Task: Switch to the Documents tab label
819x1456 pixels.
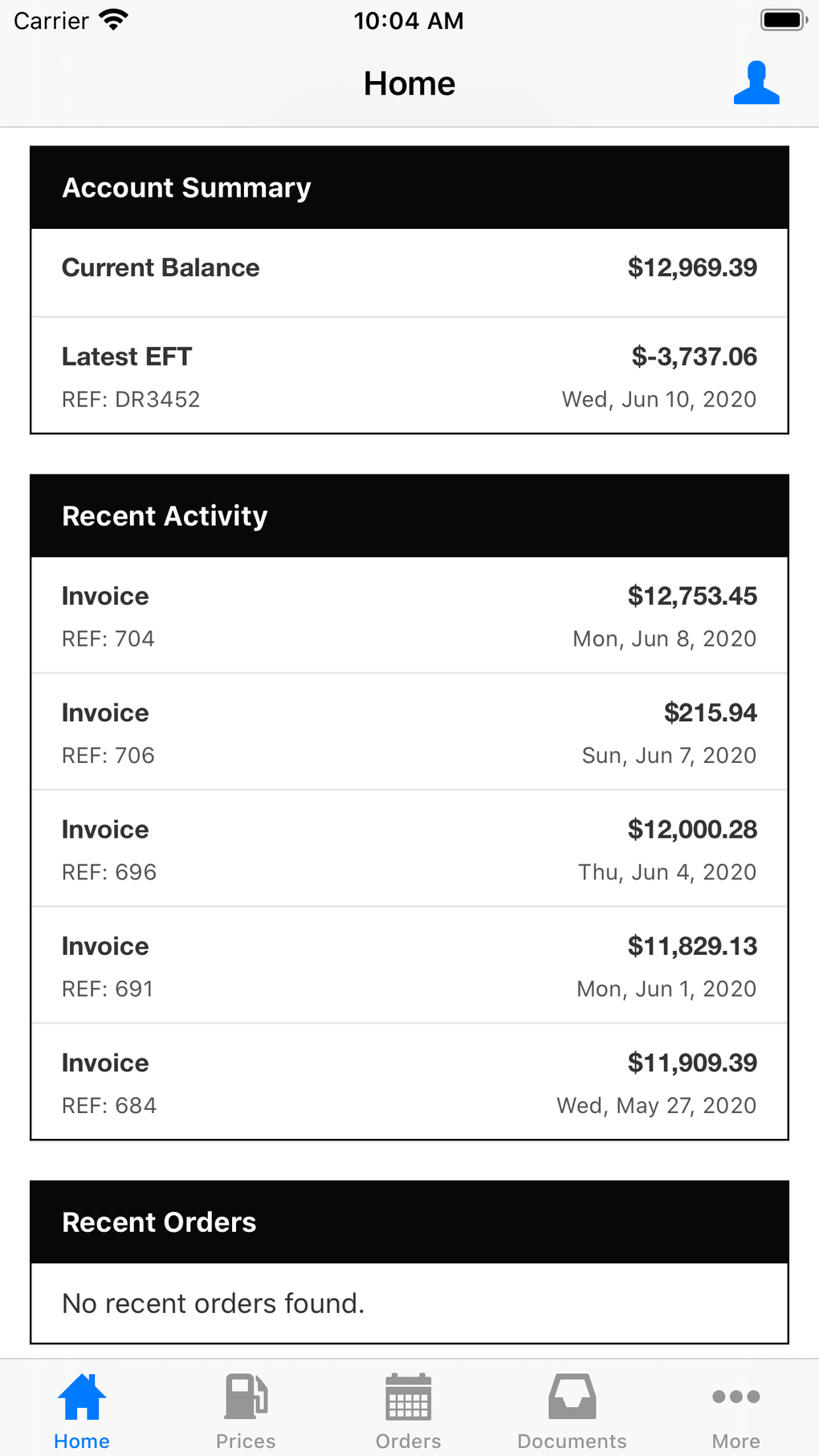Action: 572,1442
